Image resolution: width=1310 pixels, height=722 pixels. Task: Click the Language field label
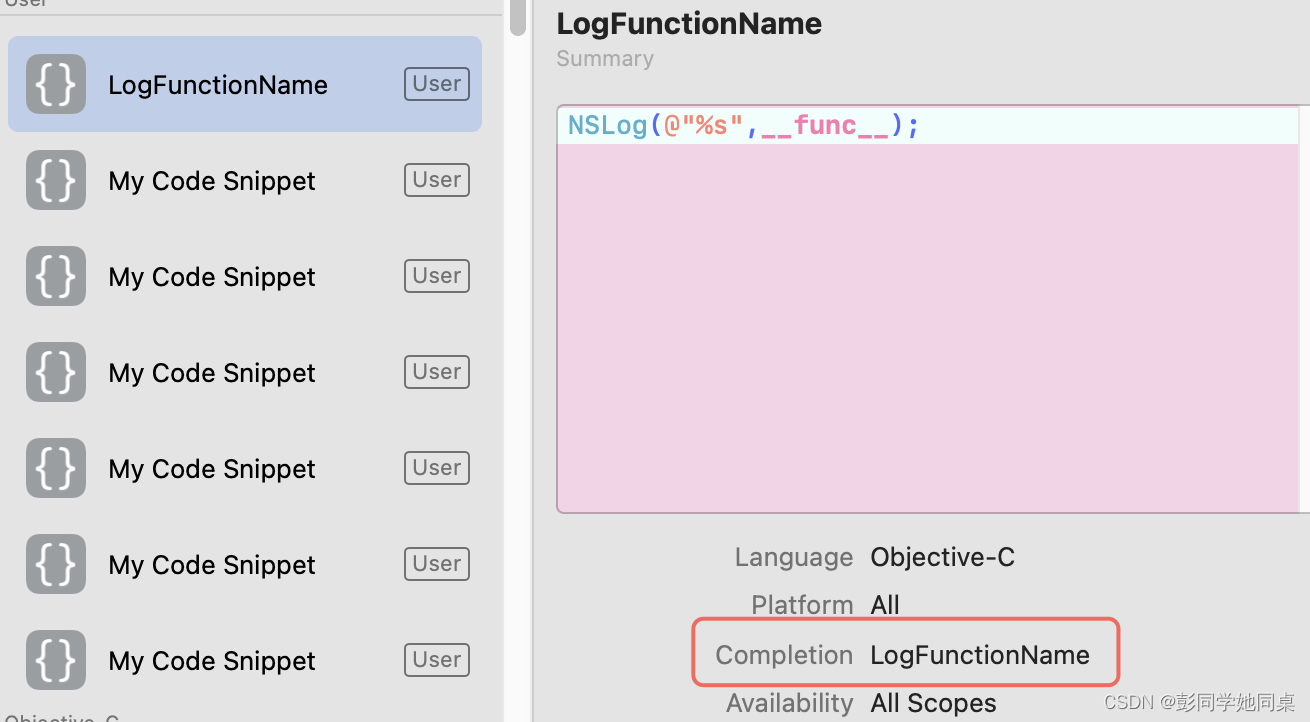[x=794, y=557]
